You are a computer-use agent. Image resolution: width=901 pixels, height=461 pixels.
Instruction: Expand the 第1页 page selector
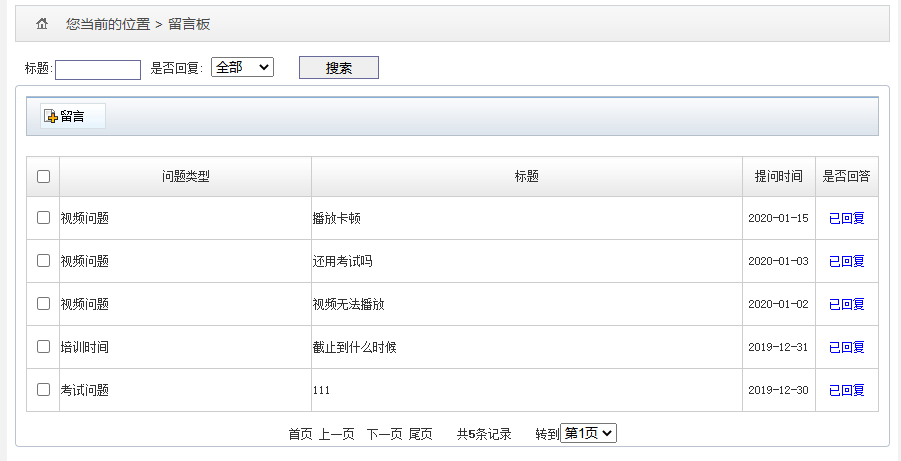589,433
